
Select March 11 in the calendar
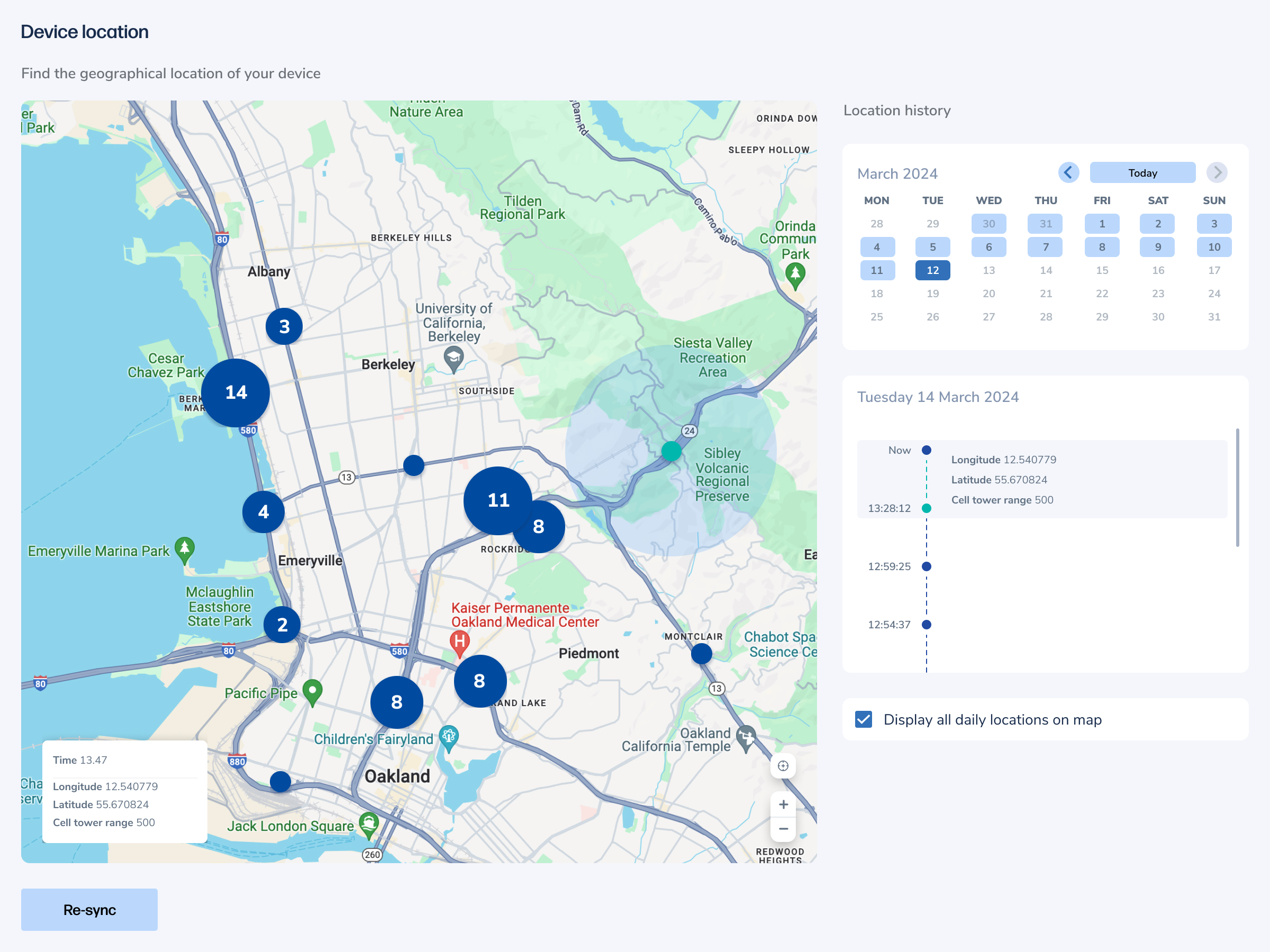point(877,270)
